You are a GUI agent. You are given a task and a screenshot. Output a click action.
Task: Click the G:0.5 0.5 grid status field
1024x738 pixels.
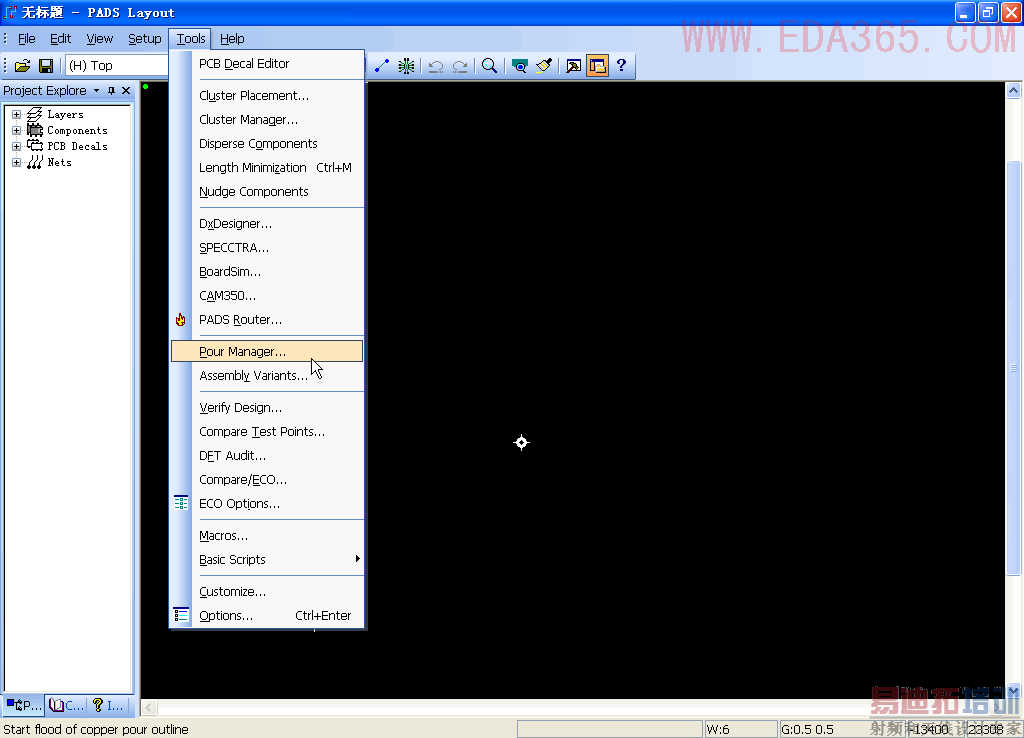[842, 729]
